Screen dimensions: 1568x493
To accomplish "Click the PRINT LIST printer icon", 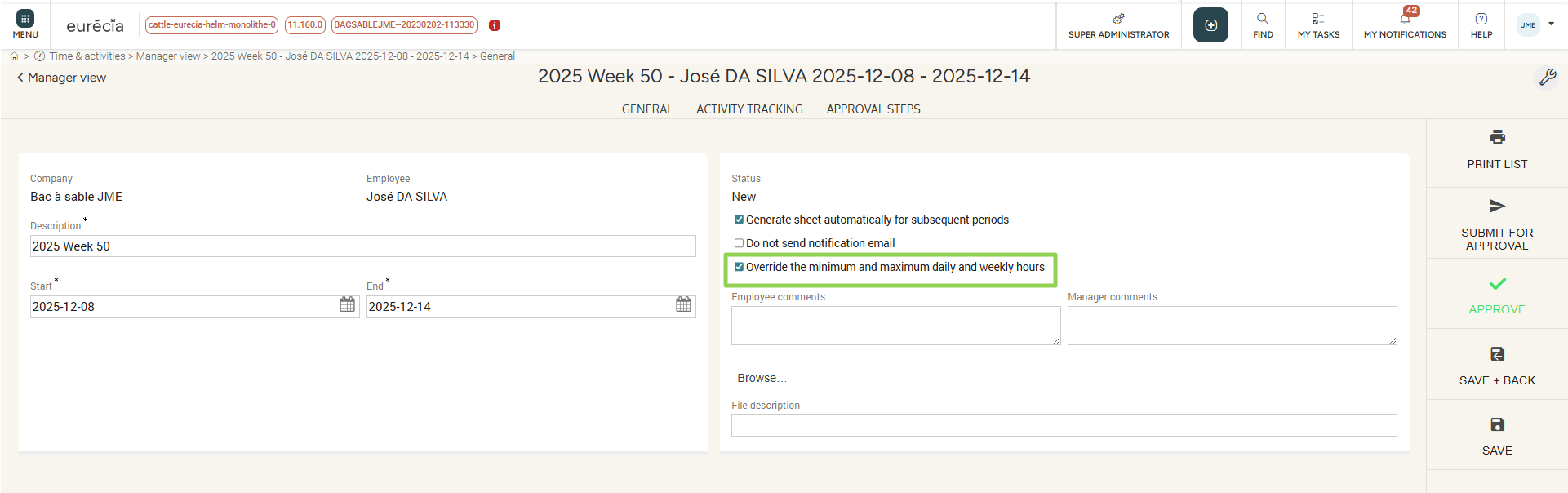I will point(1497,137).
